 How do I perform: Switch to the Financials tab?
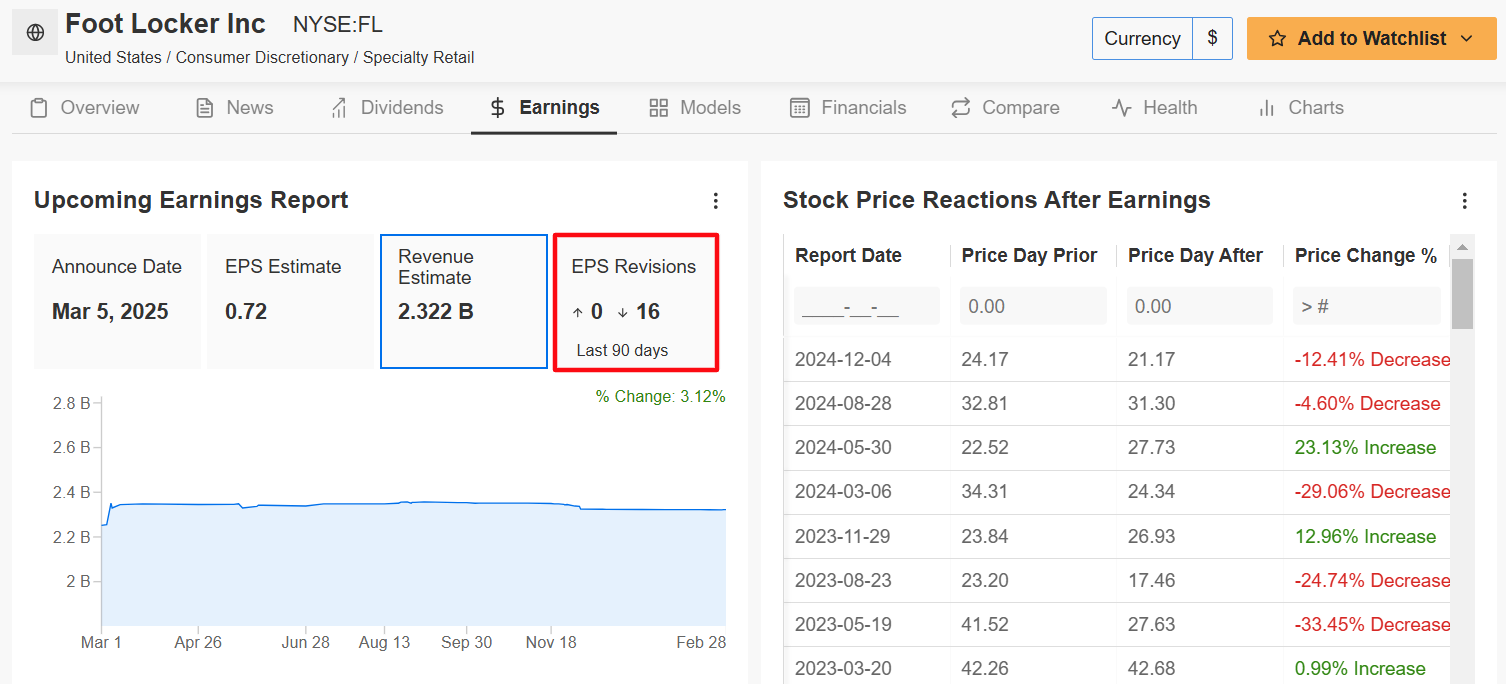click(x=848, y=108)
